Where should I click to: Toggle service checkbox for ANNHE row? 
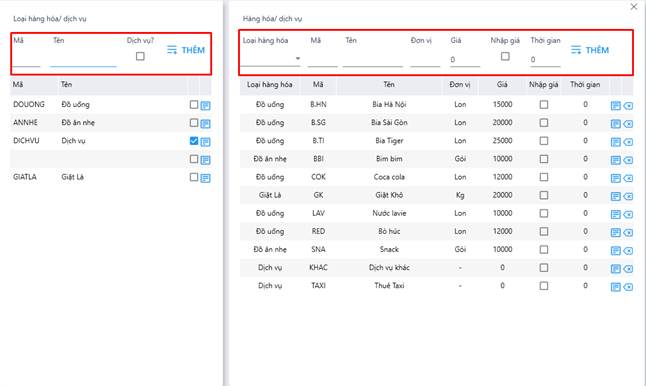pos(194,123)
